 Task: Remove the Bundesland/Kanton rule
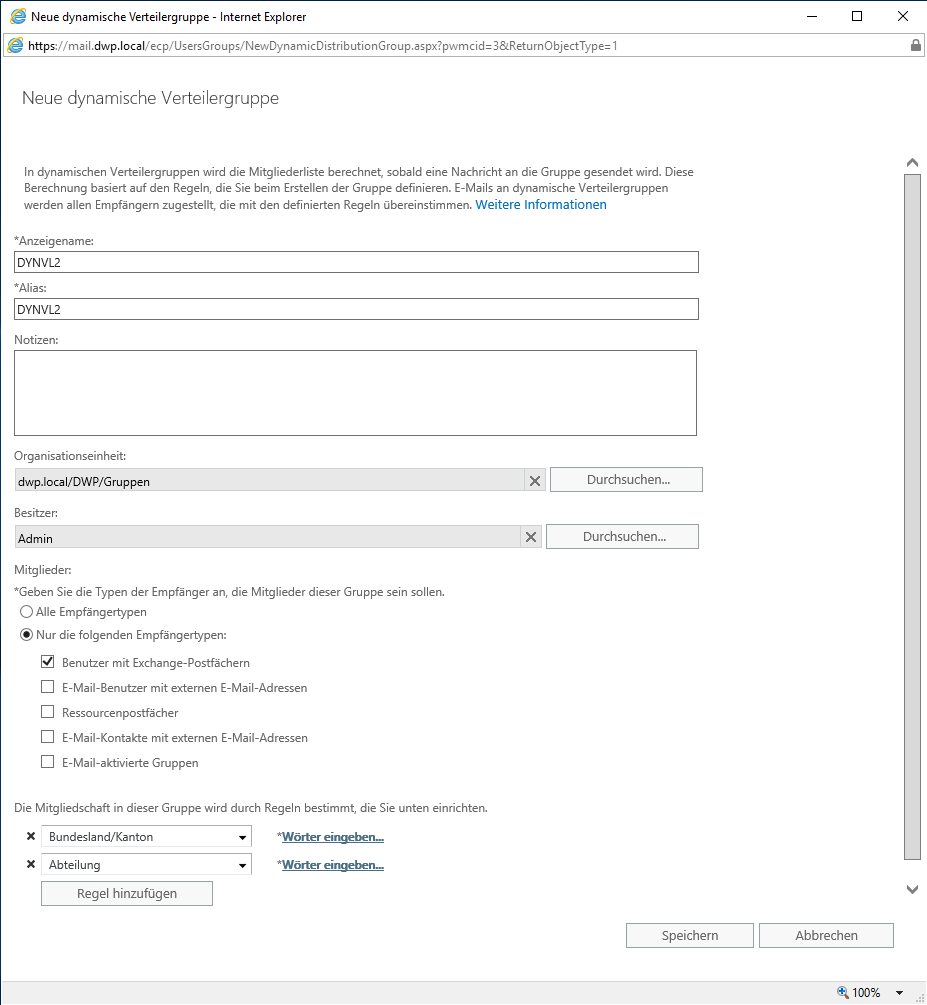tap(30, 837)
